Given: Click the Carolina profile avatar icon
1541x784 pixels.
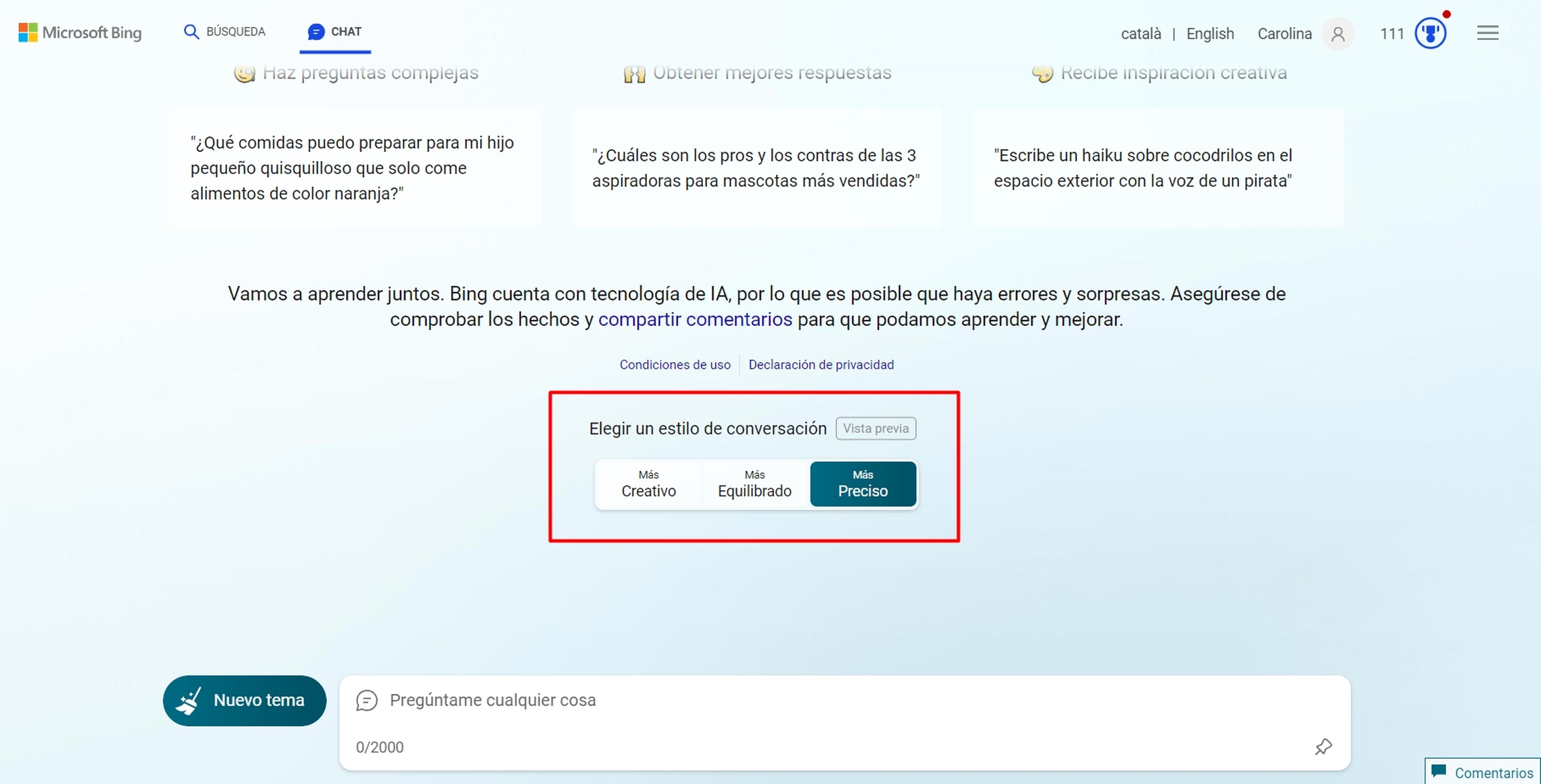Looking at the screenshot, I should click(x=1338, y=33).
